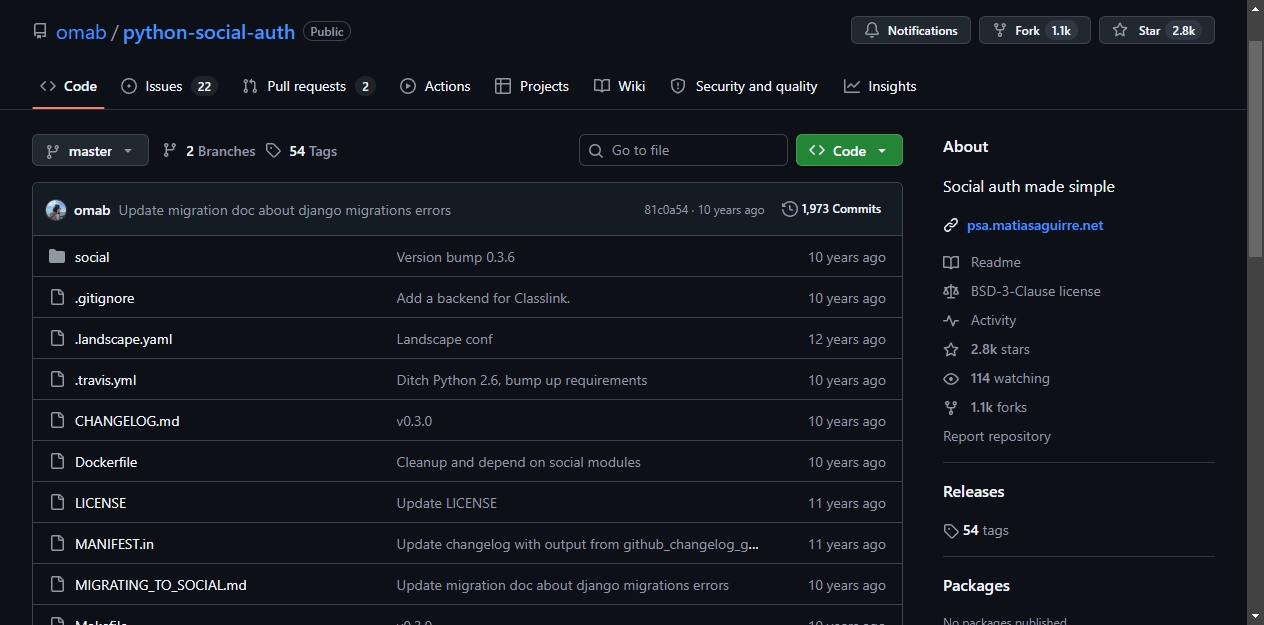Click the file icon beside MANIFEST.in
1264x625 pixels.
pyautogui.click(x=57, y=544)
